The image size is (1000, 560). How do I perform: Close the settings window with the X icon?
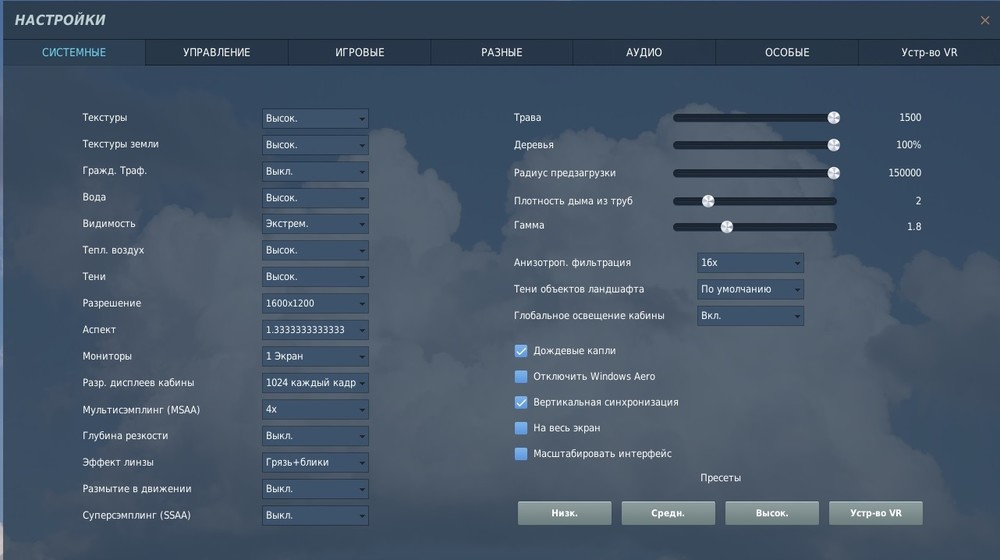click(x=985, y=20)
